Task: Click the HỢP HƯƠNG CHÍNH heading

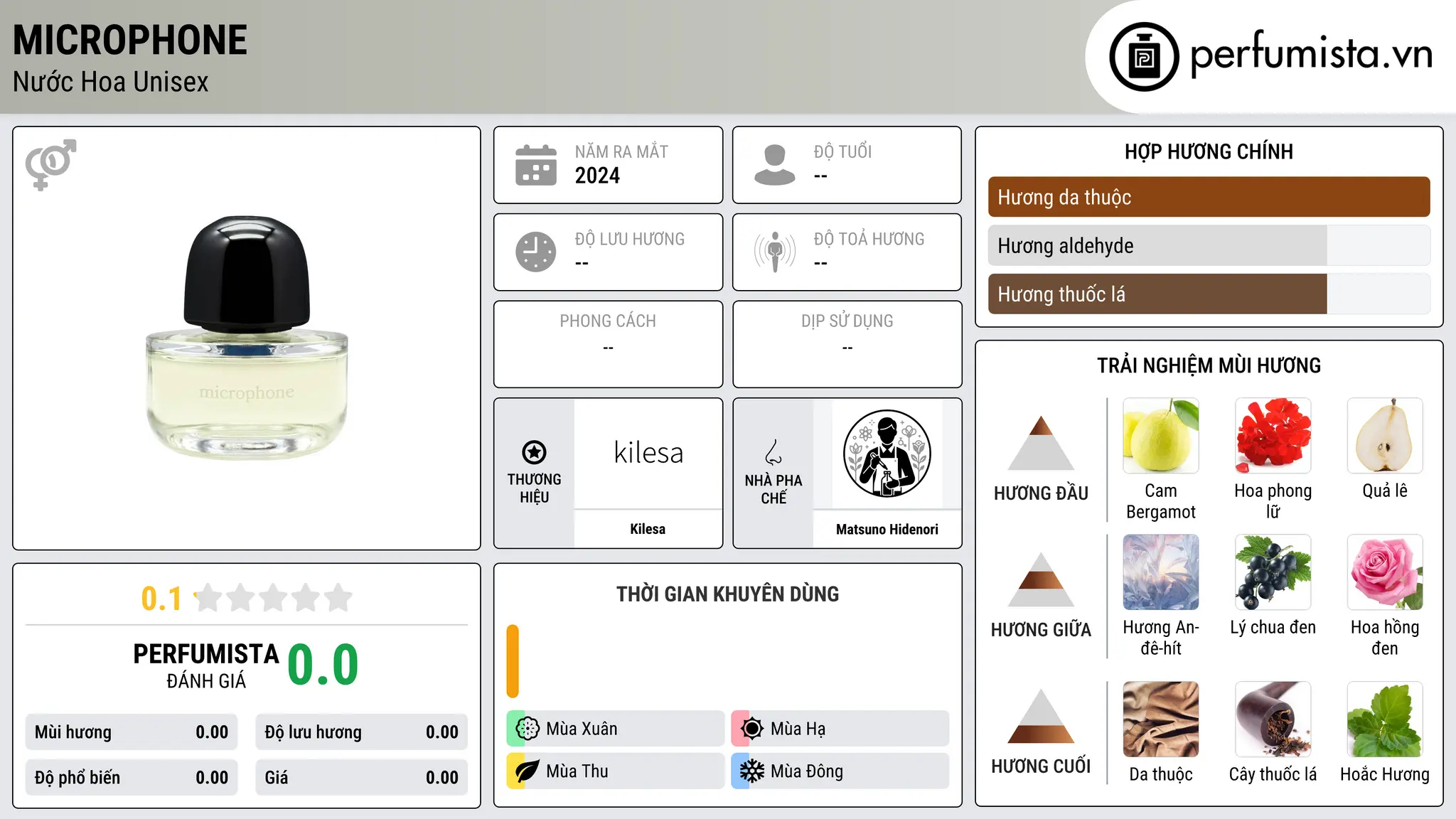Action: point(1209,151)
